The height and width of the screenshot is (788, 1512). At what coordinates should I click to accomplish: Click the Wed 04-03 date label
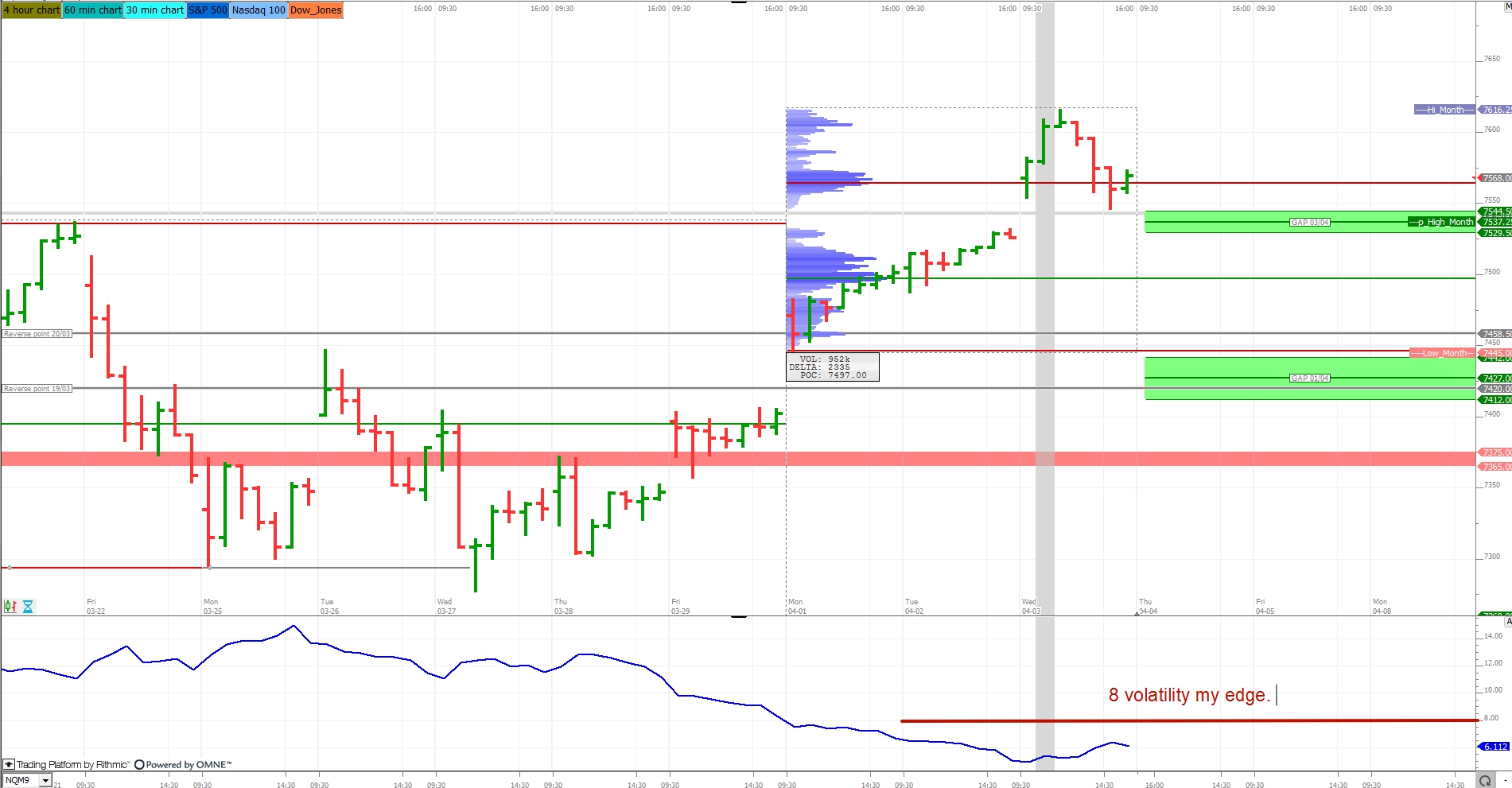(1031, 607)
